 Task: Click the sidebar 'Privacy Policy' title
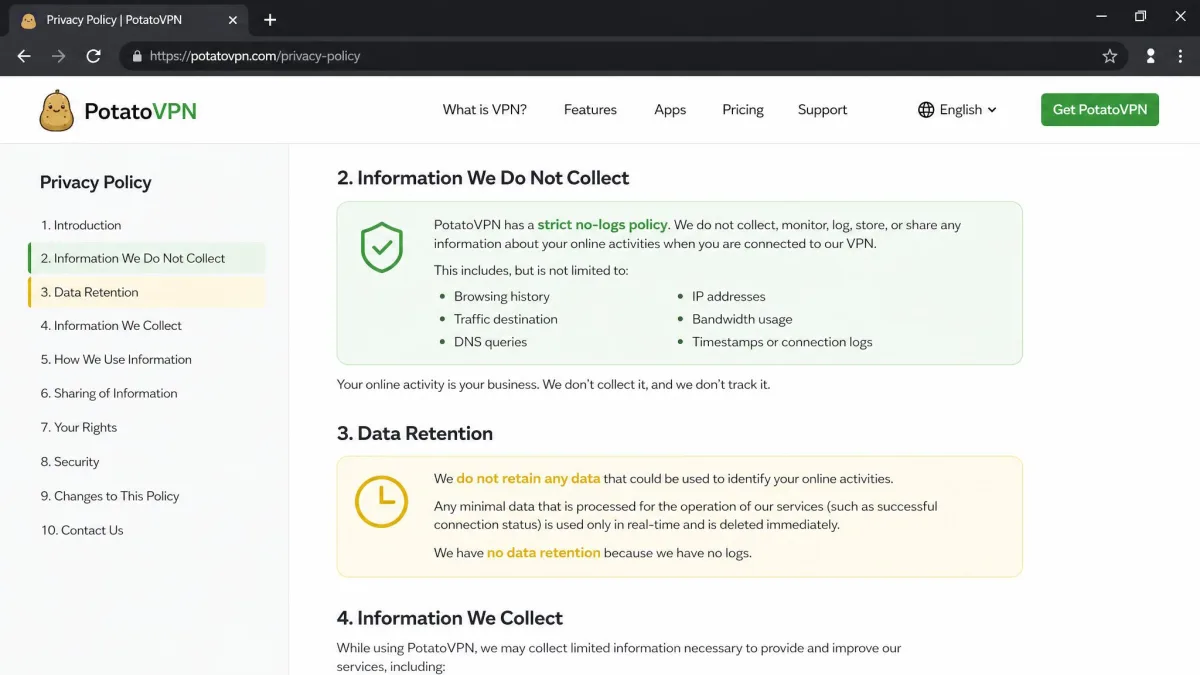tap(96, 182)
